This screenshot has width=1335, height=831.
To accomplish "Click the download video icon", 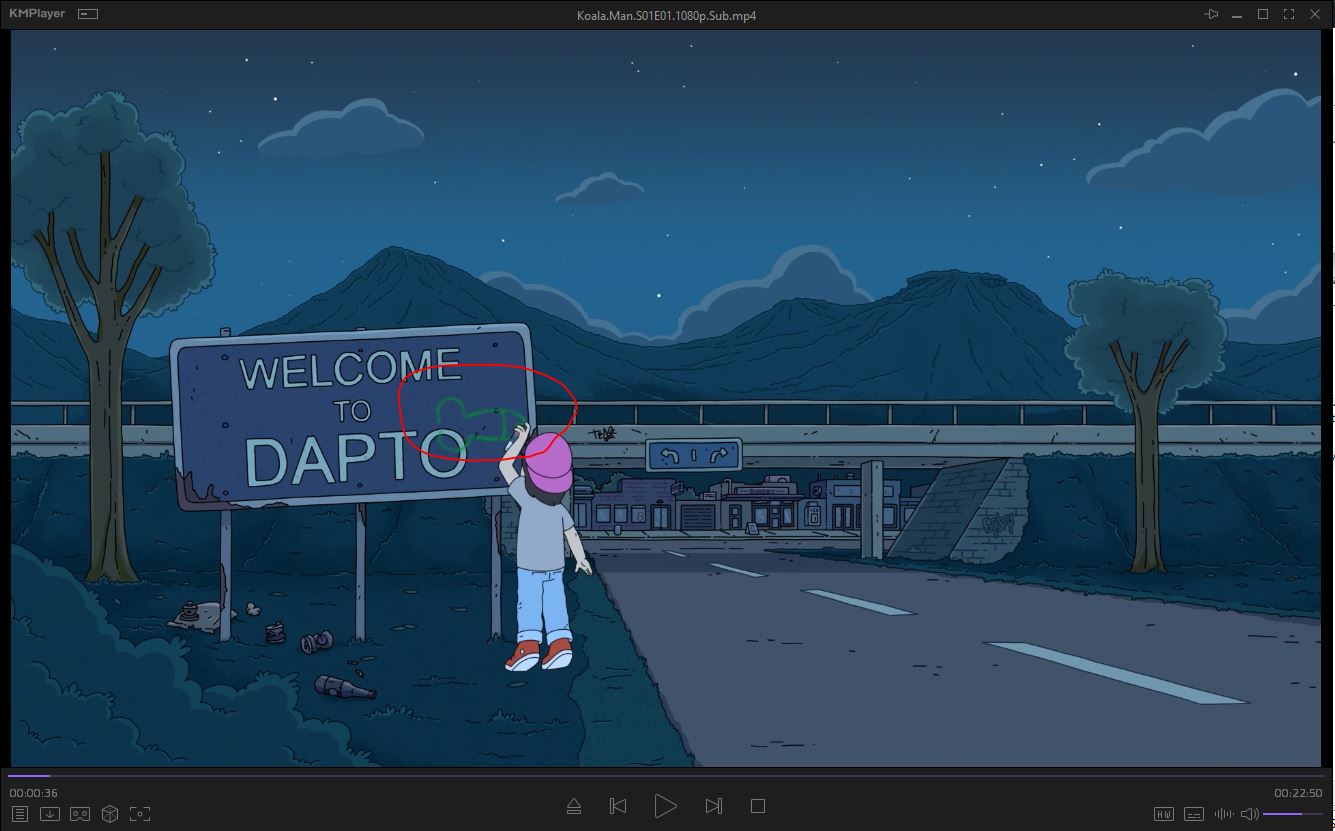I will pyautogui.click(x=49, y=814).
